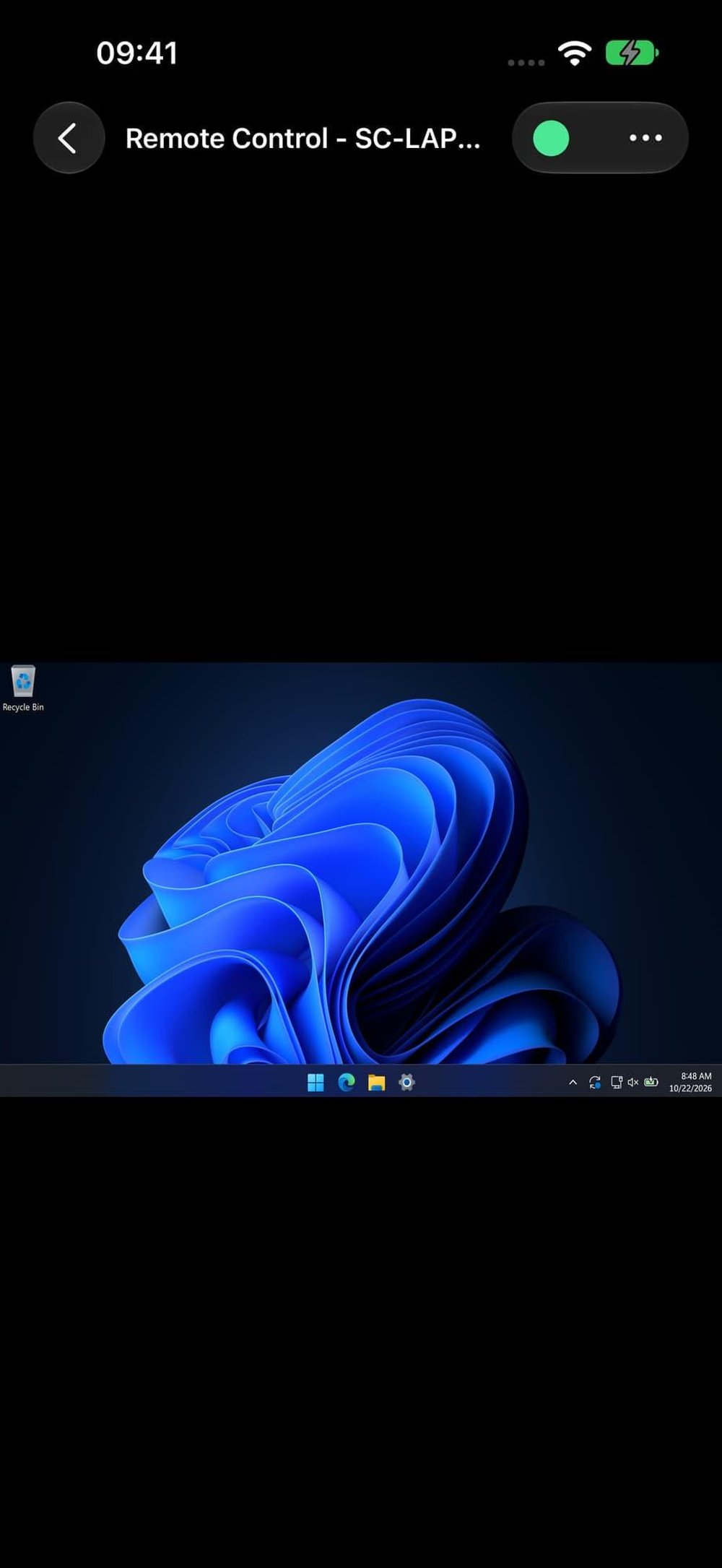The height and width of the screenshot is (1568, 722).
Task: Click the battery charging tray icon
Action: tap(651, 1081)
